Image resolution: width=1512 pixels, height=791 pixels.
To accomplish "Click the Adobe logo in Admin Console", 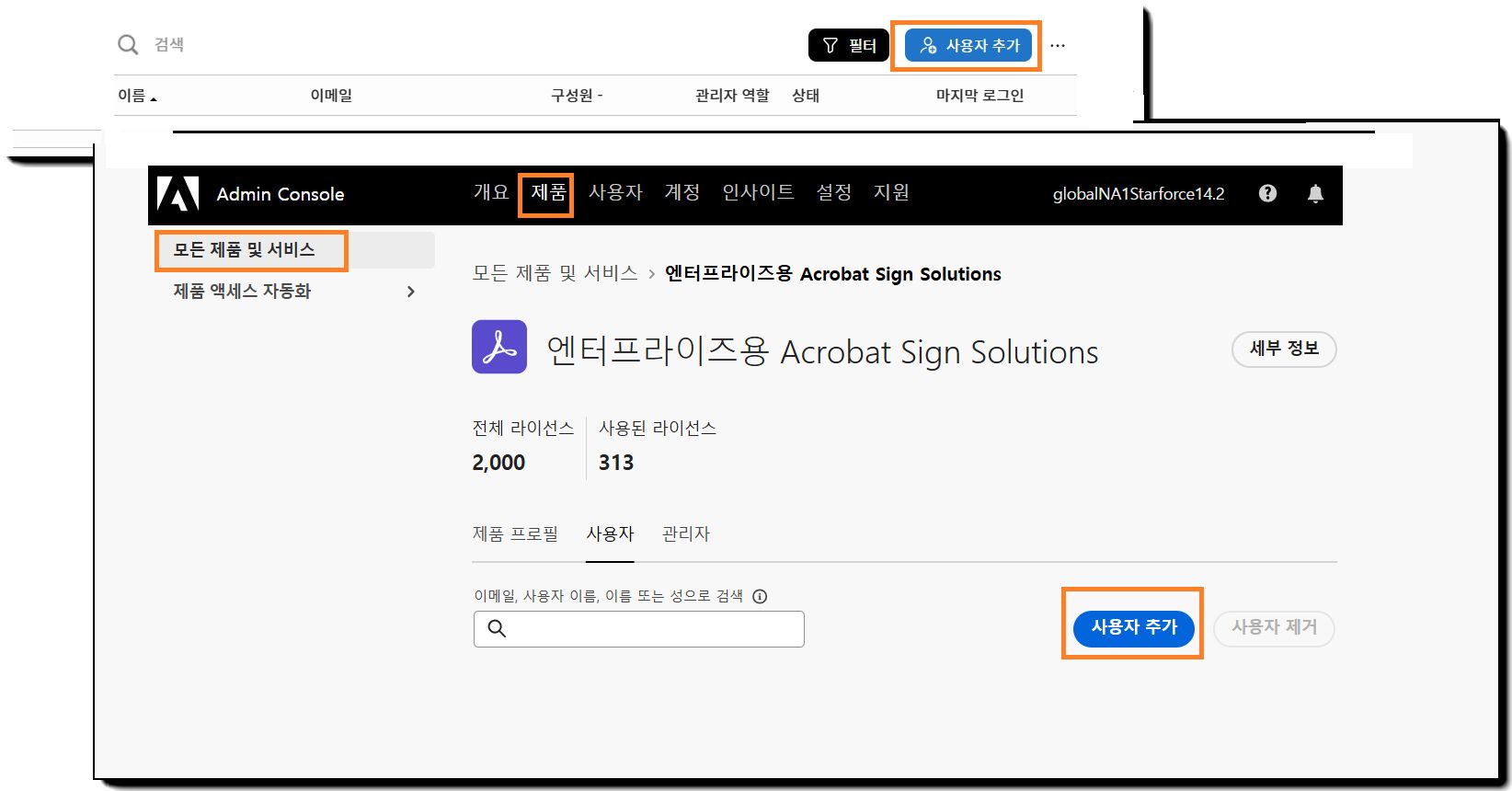I will (x=178, y=194).
